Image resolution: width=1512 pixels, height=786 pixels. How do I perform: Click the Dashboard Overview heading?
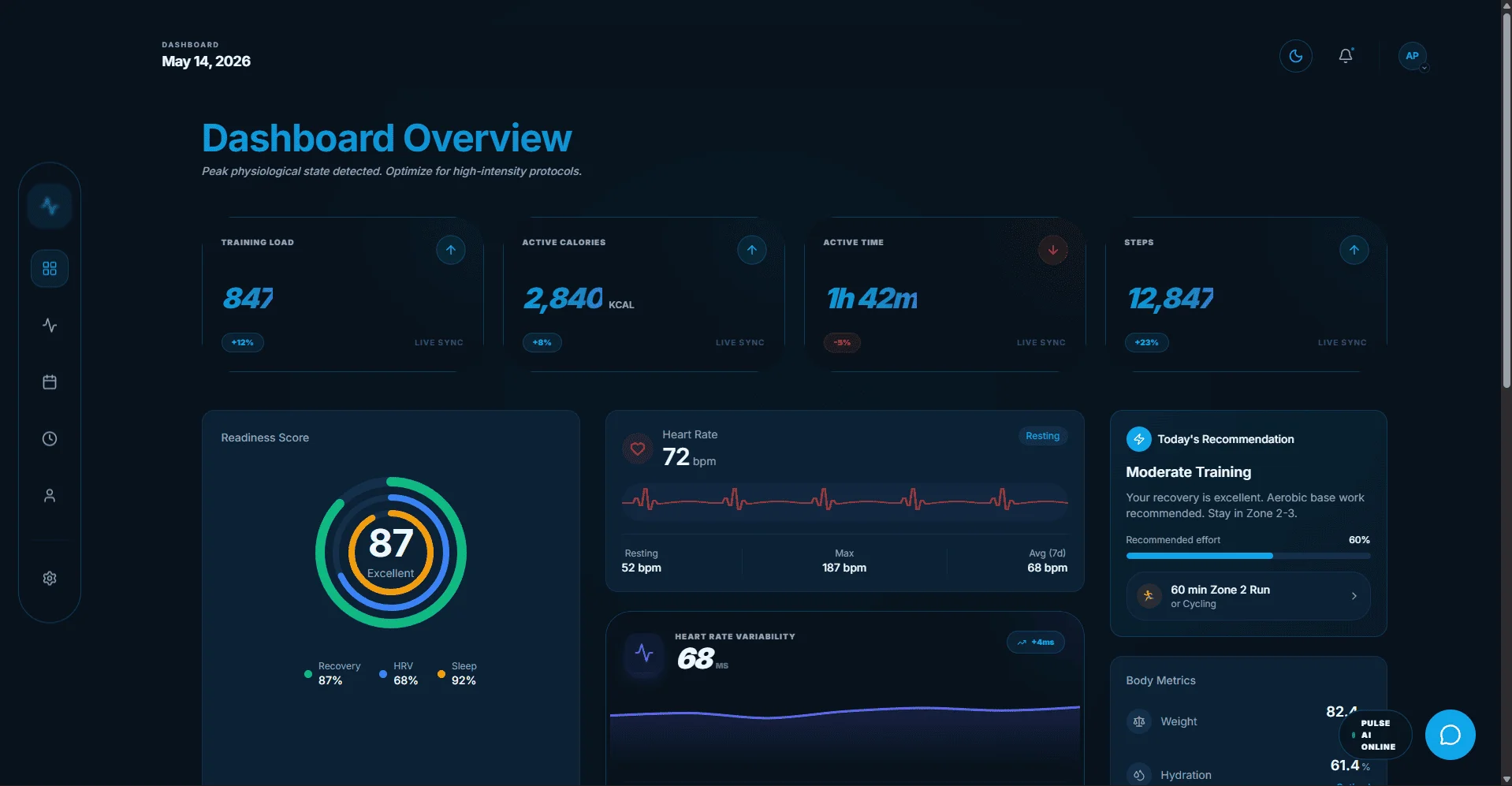pos(386,138)
